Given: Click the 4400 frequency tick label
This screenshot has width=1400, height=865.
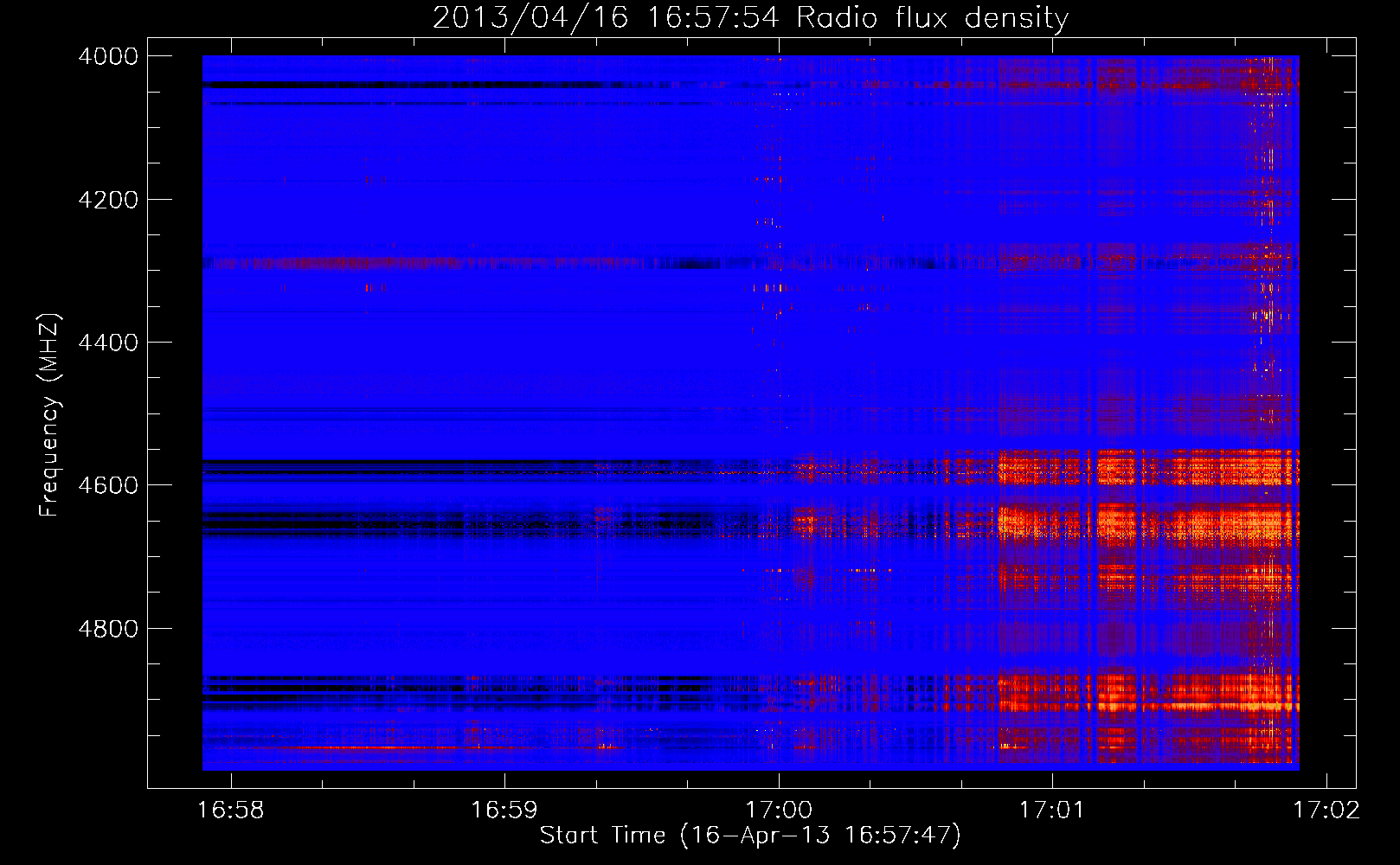Looking at the screenshot, I should pyautogui.click(x=108, y=343).
